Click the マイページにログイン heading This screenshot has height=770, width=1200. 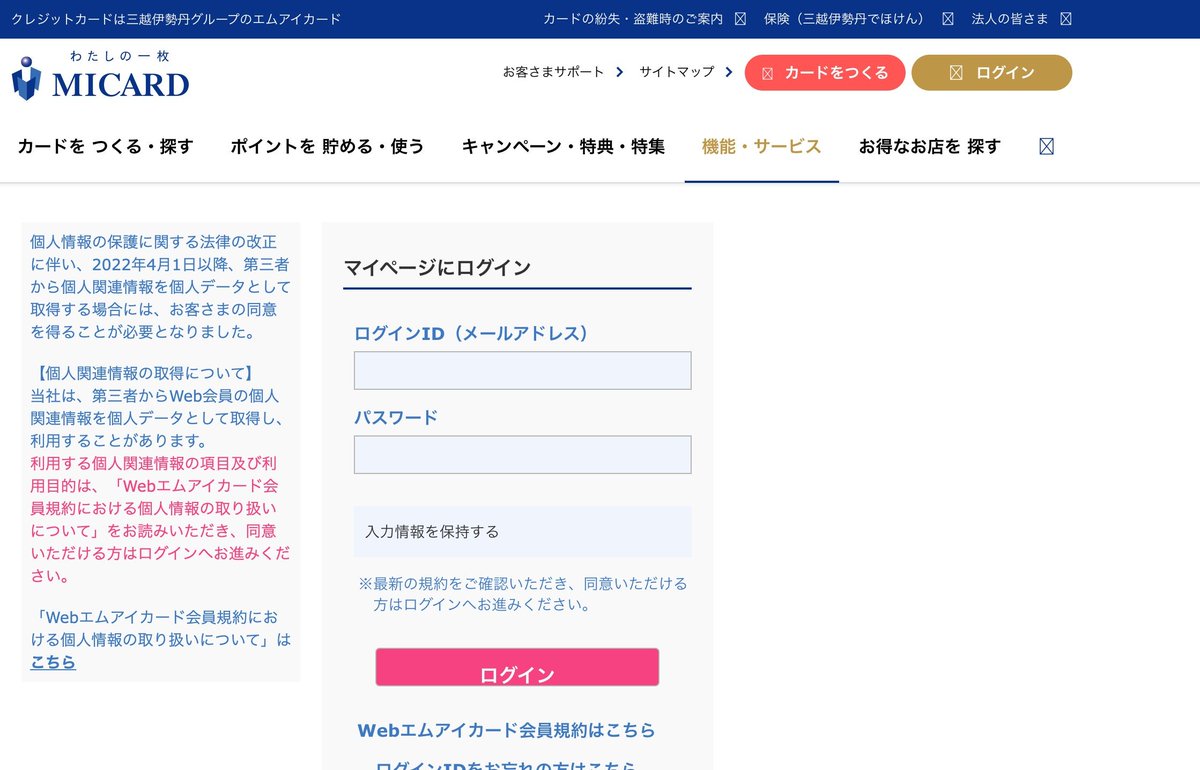click(x=437, y=267)
